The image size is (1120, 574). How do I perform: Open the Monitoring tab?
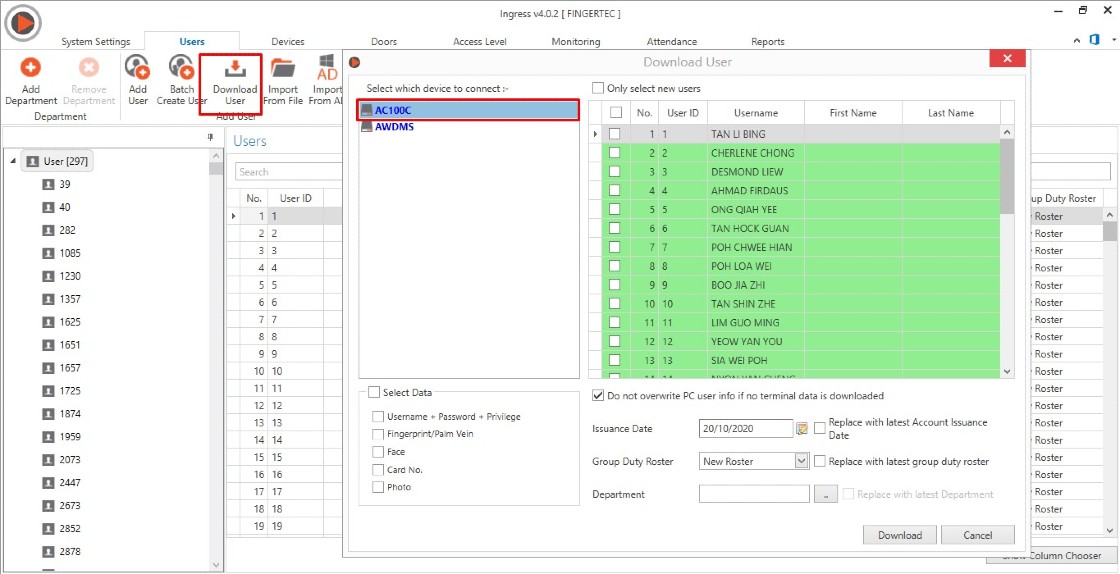click(x=576, y=41)
